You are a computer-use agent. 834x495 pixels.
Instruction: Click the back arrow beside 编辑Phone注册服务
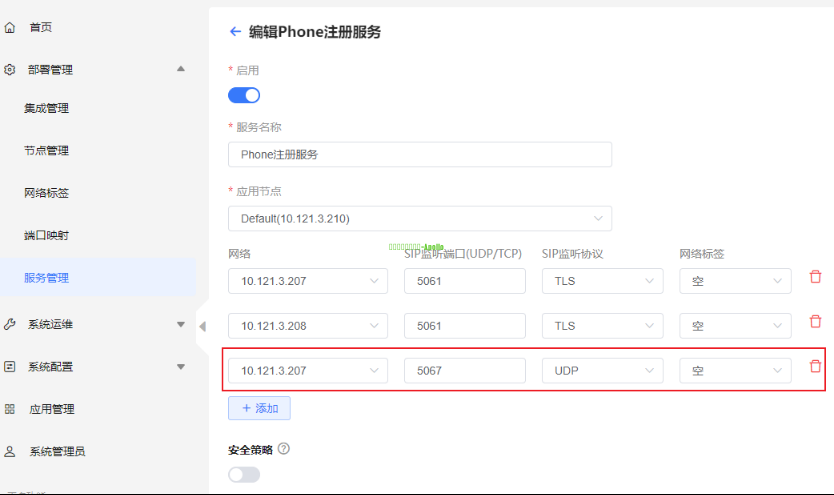pos(235,32)
